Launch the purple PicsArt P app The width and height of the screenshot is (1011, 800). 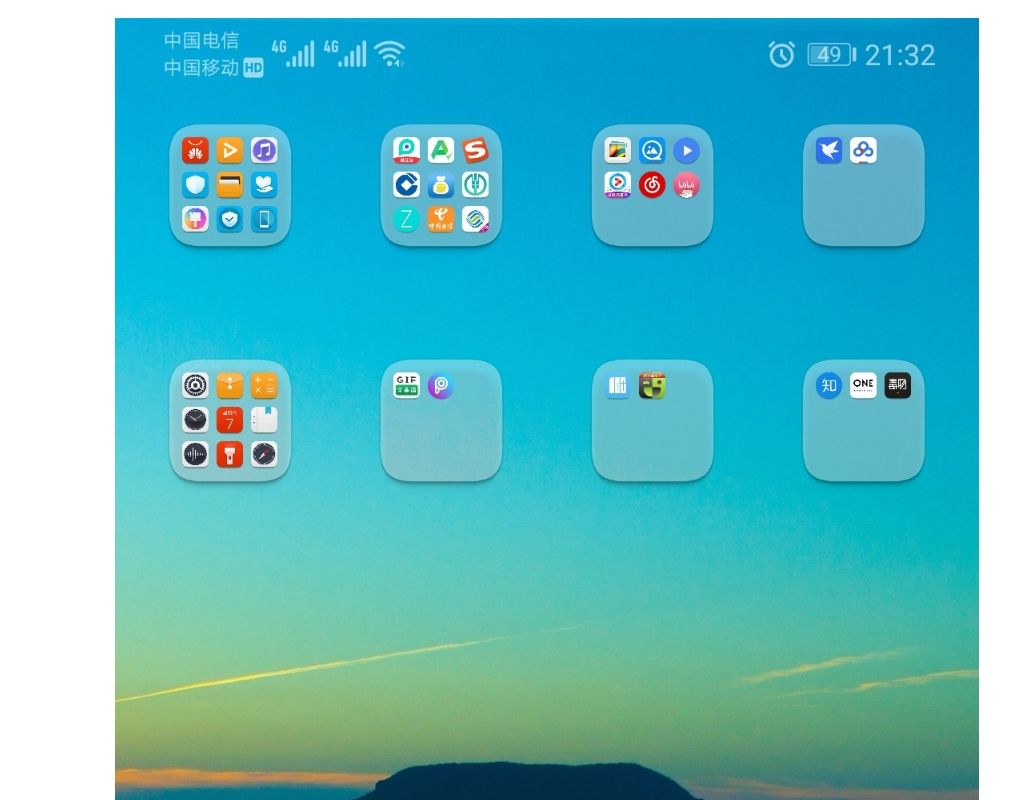pos(441,385)
